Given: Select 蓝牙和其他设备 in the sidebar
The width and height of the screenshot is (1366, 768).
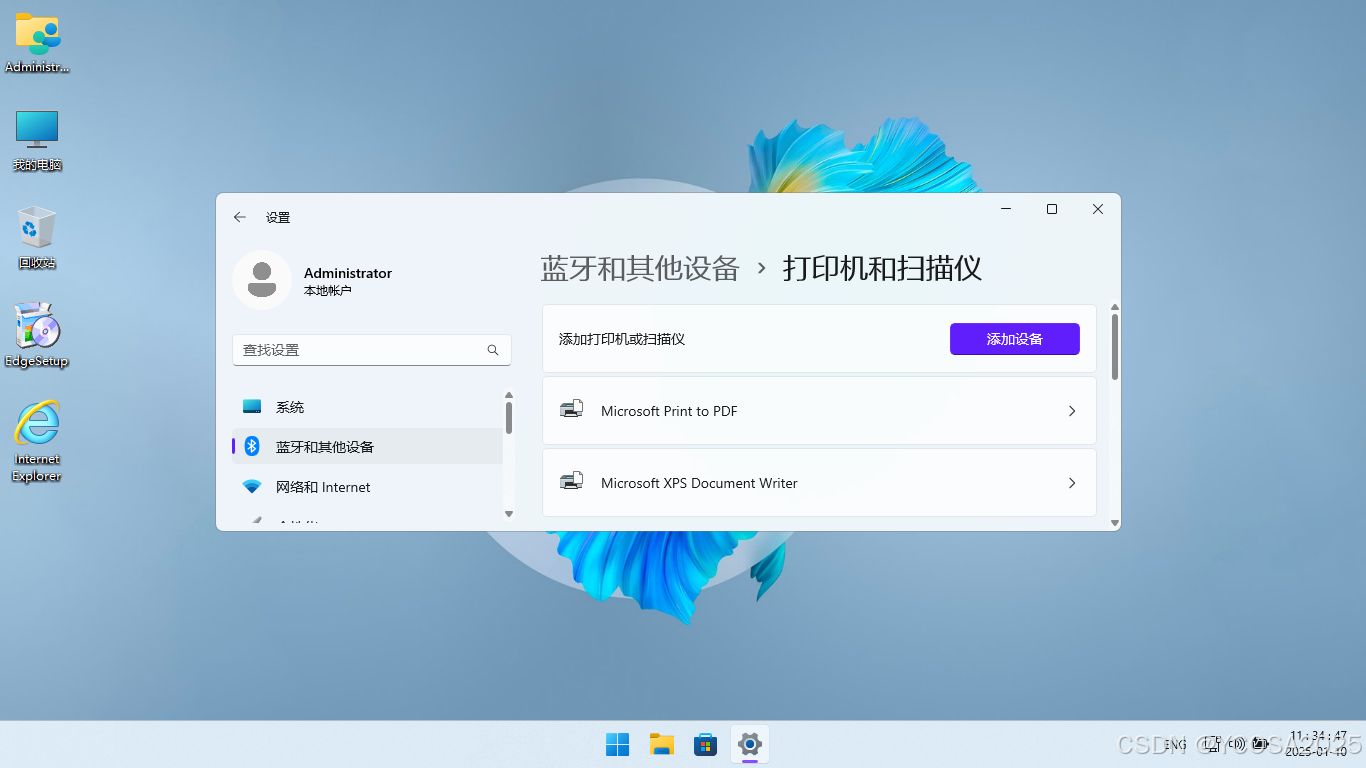Looking at the screenshot, I should click(367, 446).
